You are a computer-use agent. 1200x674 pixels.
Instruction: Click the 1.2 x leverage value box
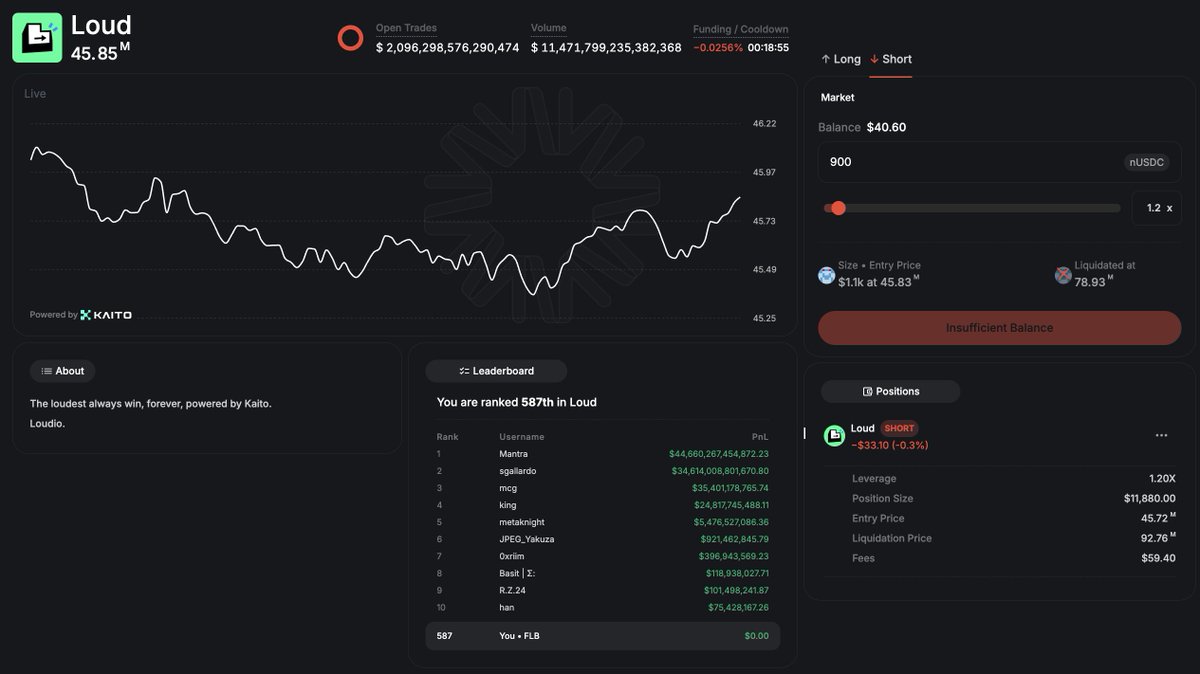point(1157,208)
